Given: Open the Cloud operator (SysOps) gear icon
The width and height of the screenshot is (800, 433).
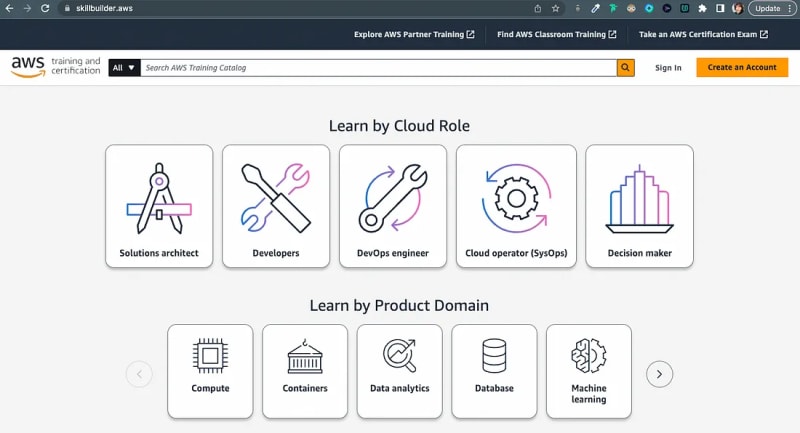Looking at the screenshot, I should pos(516,198).
